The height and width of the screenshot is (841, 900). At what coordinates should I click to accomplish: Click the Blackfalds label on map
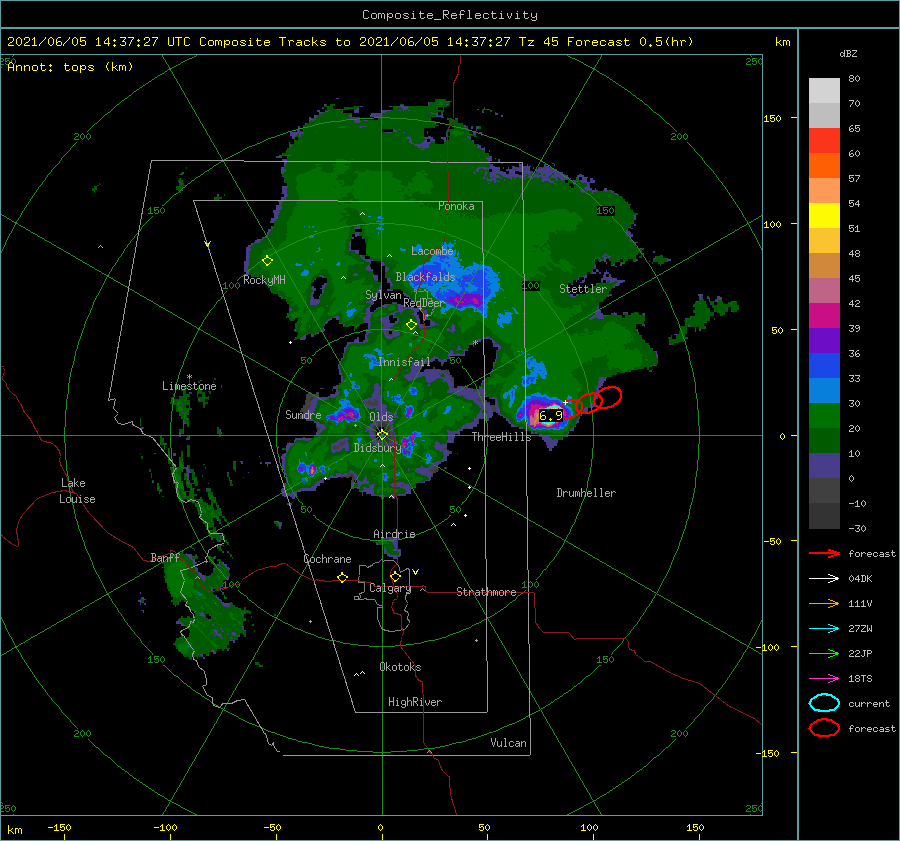pyautogui.click(x=425, y=277)
